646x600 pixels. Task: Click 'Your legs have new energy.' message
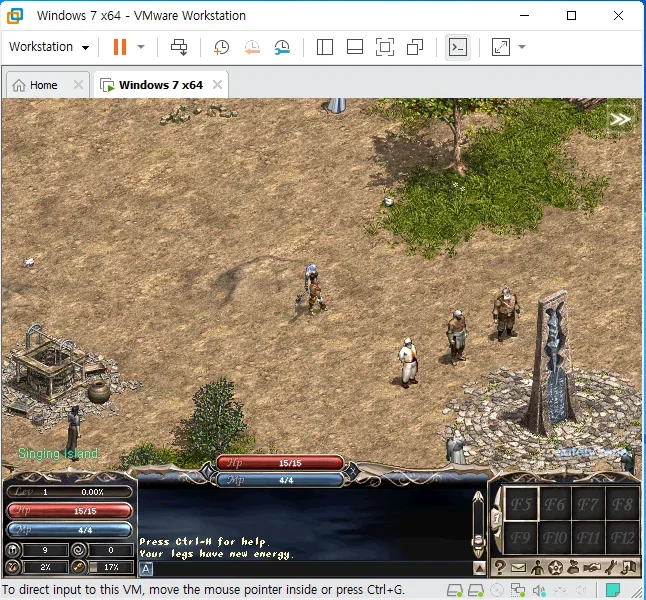(x=216, y=554)
